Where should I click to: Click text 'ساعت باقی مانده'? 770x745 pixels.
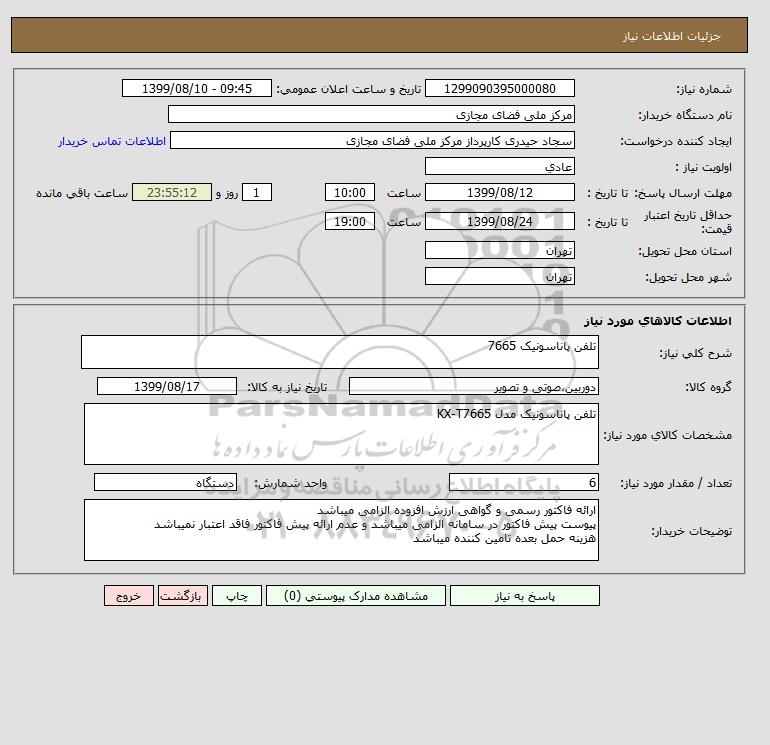tap(82, 193)
